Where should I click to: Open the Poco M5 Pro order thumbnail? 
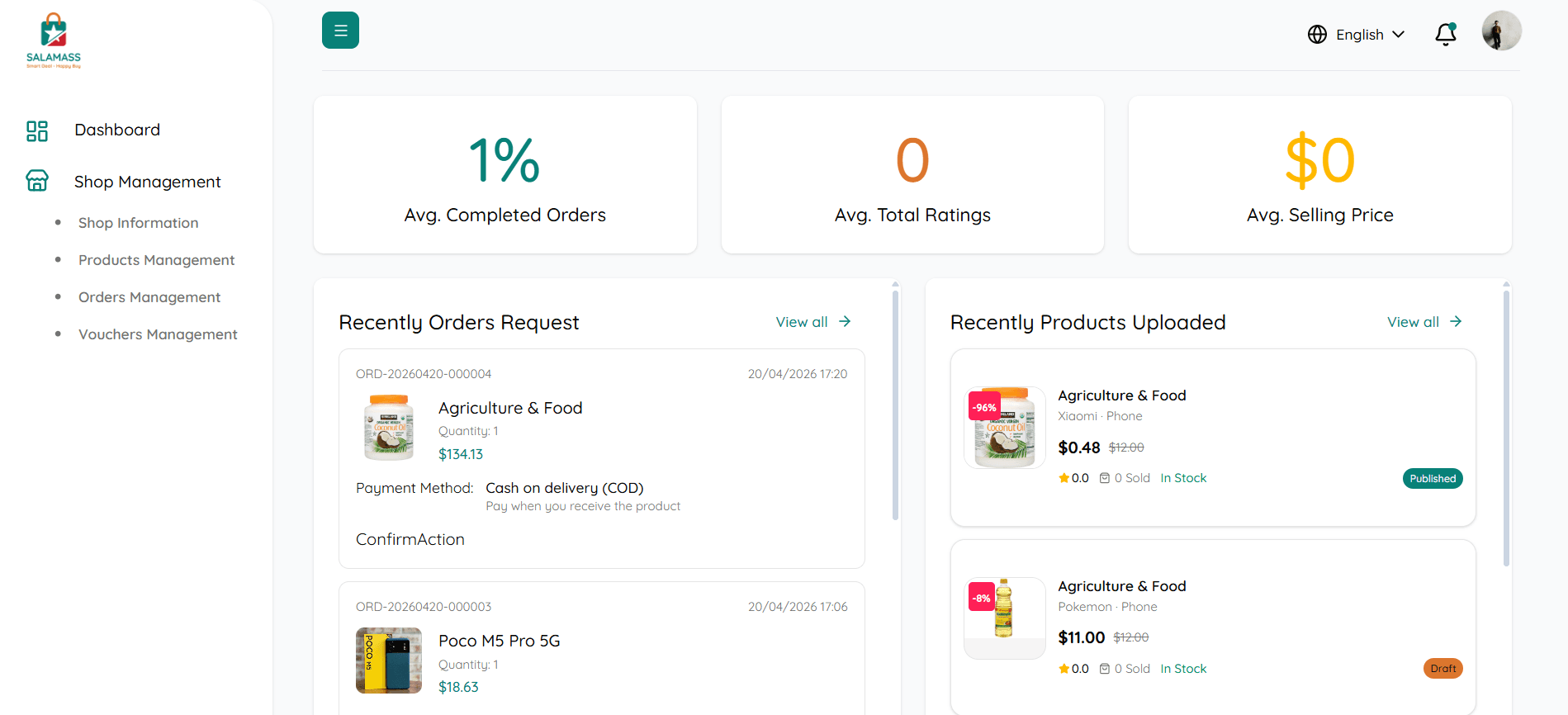[x=389, y=661]
